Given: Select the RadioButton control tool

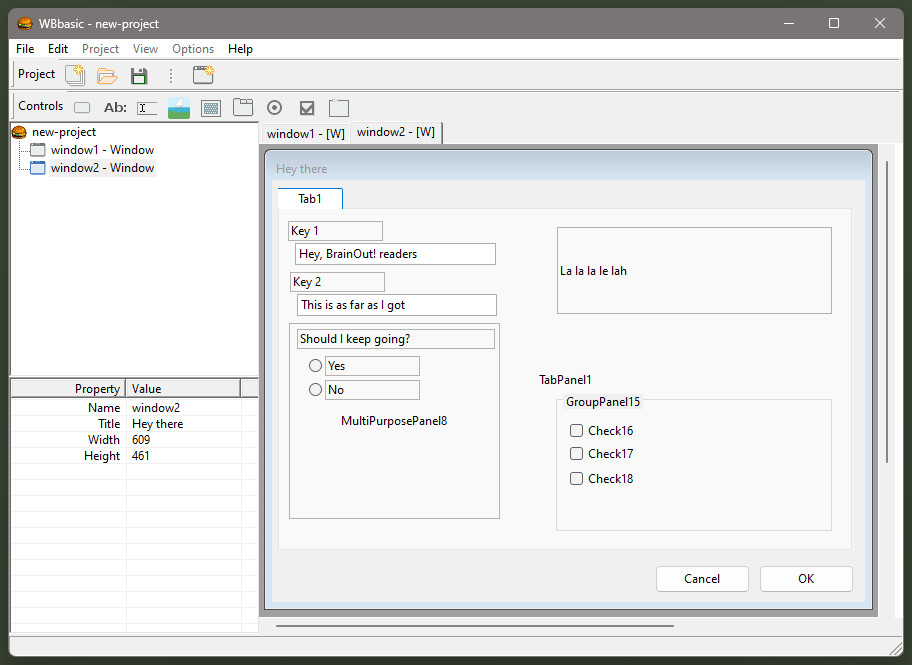Looking at the screenshot, I should tap(274, 107).
